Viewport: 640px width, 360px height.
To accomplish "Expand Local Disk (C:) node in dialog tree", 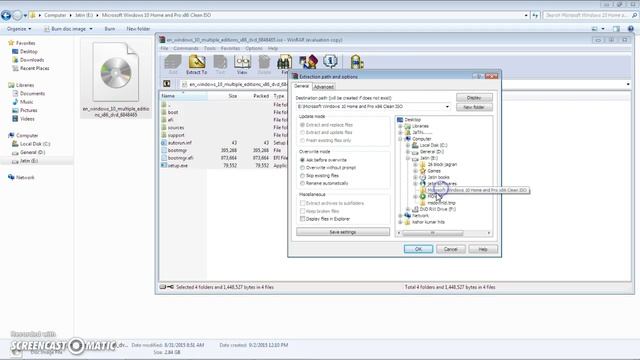I will pyautogui.click(x=408, y=145).
